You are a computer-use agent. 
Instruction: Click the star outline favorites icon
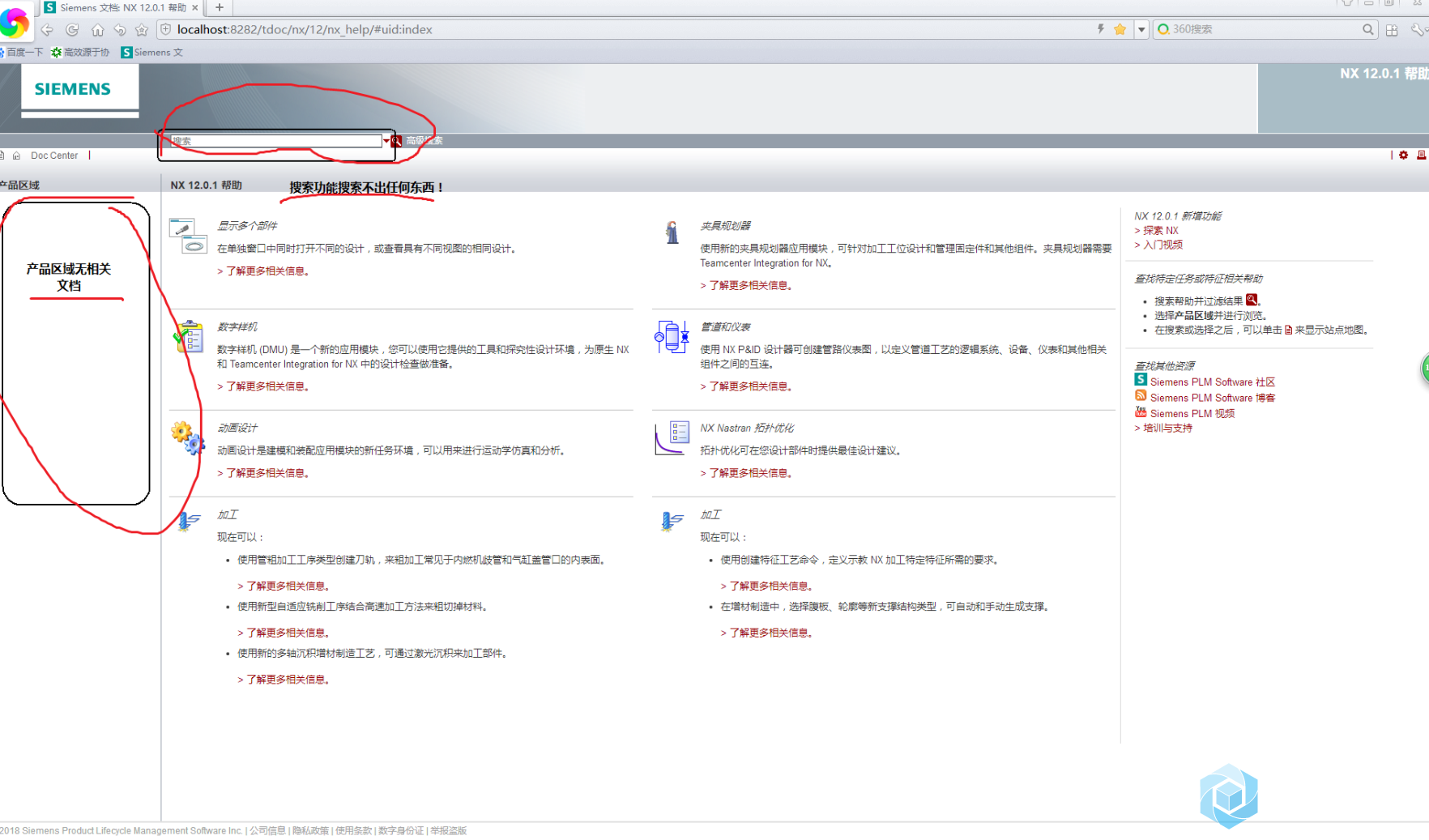point(142,30)
